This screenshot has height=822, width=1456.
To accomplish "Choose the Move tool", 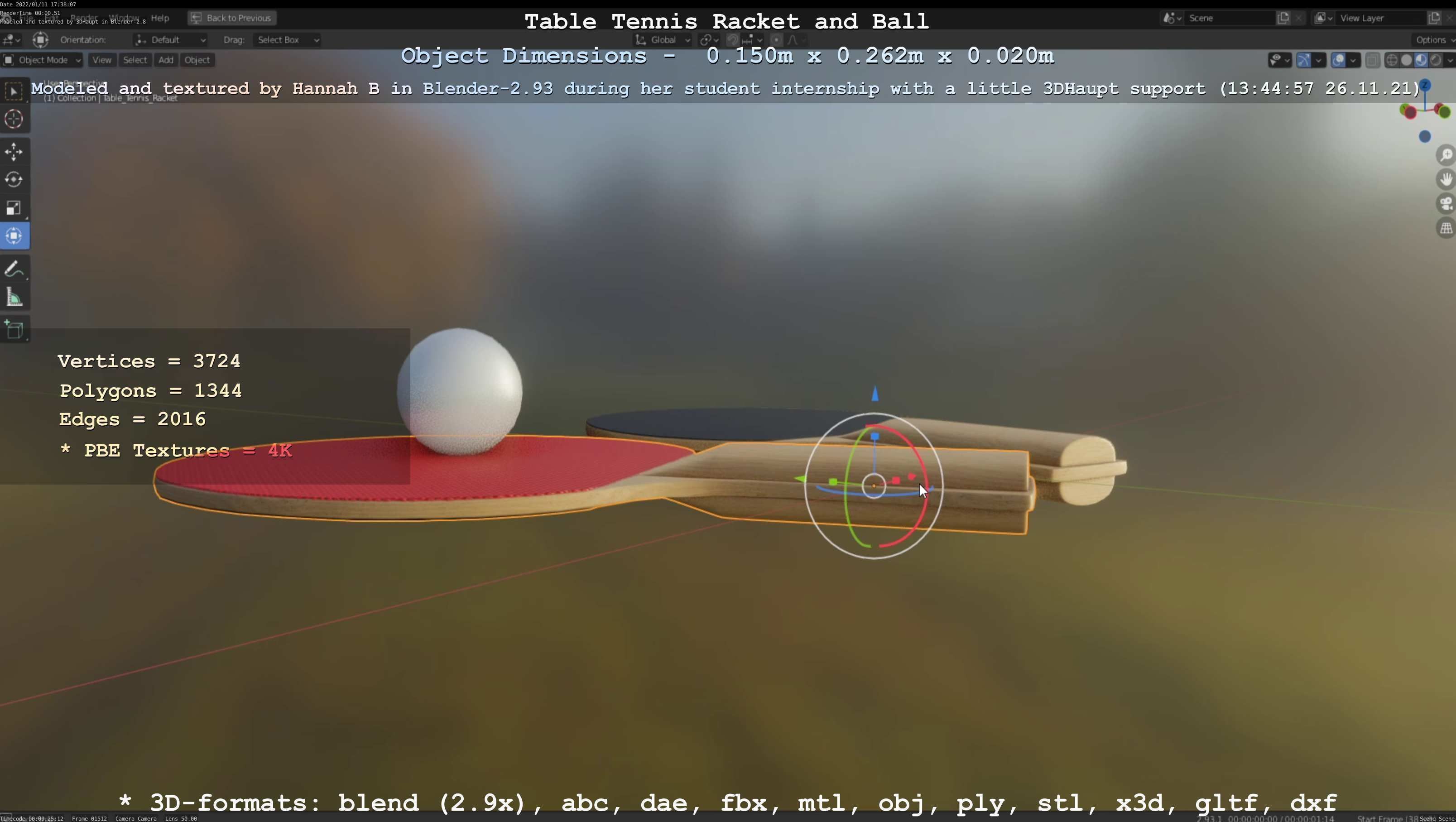I will tap(14, 152).
